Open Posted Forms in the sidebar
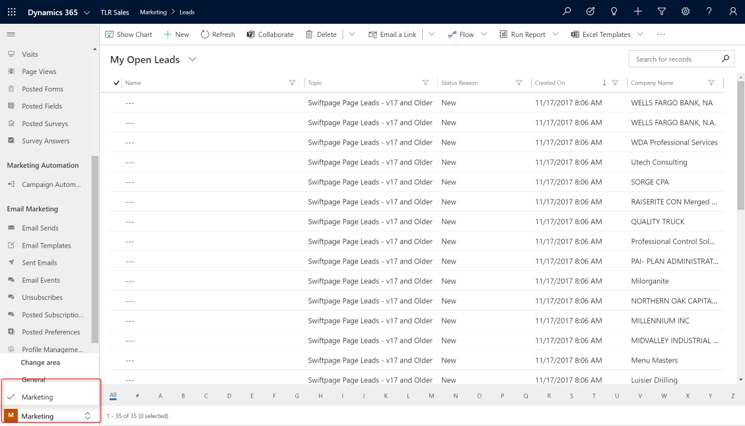Image resolution: width=745 pixels, height=426 pixels. tap(42, 89)
